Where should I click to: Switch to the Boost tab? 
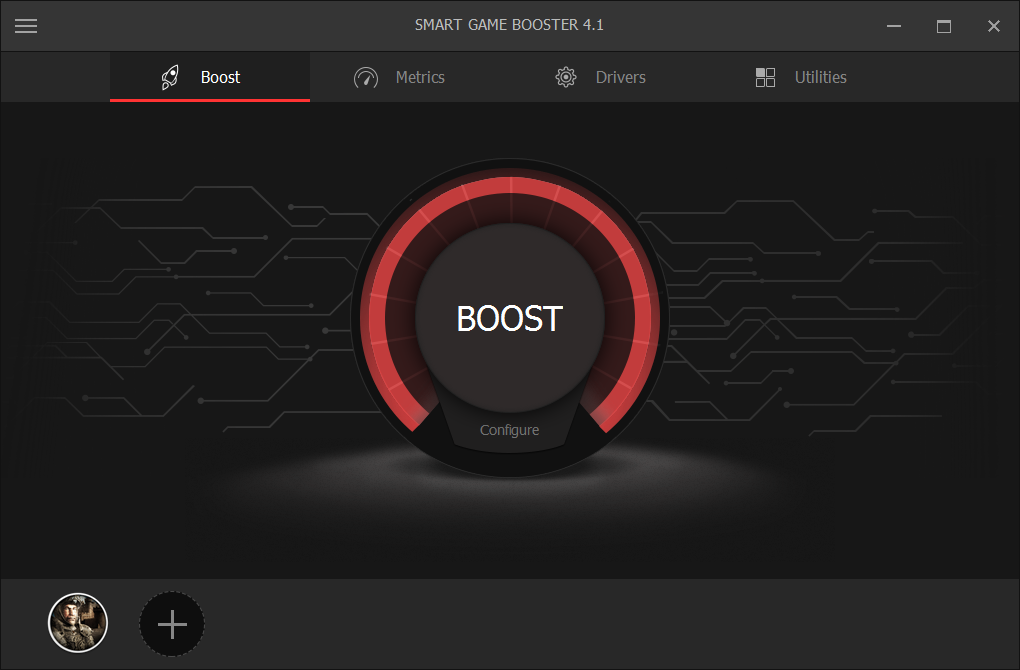coord(209,77)
